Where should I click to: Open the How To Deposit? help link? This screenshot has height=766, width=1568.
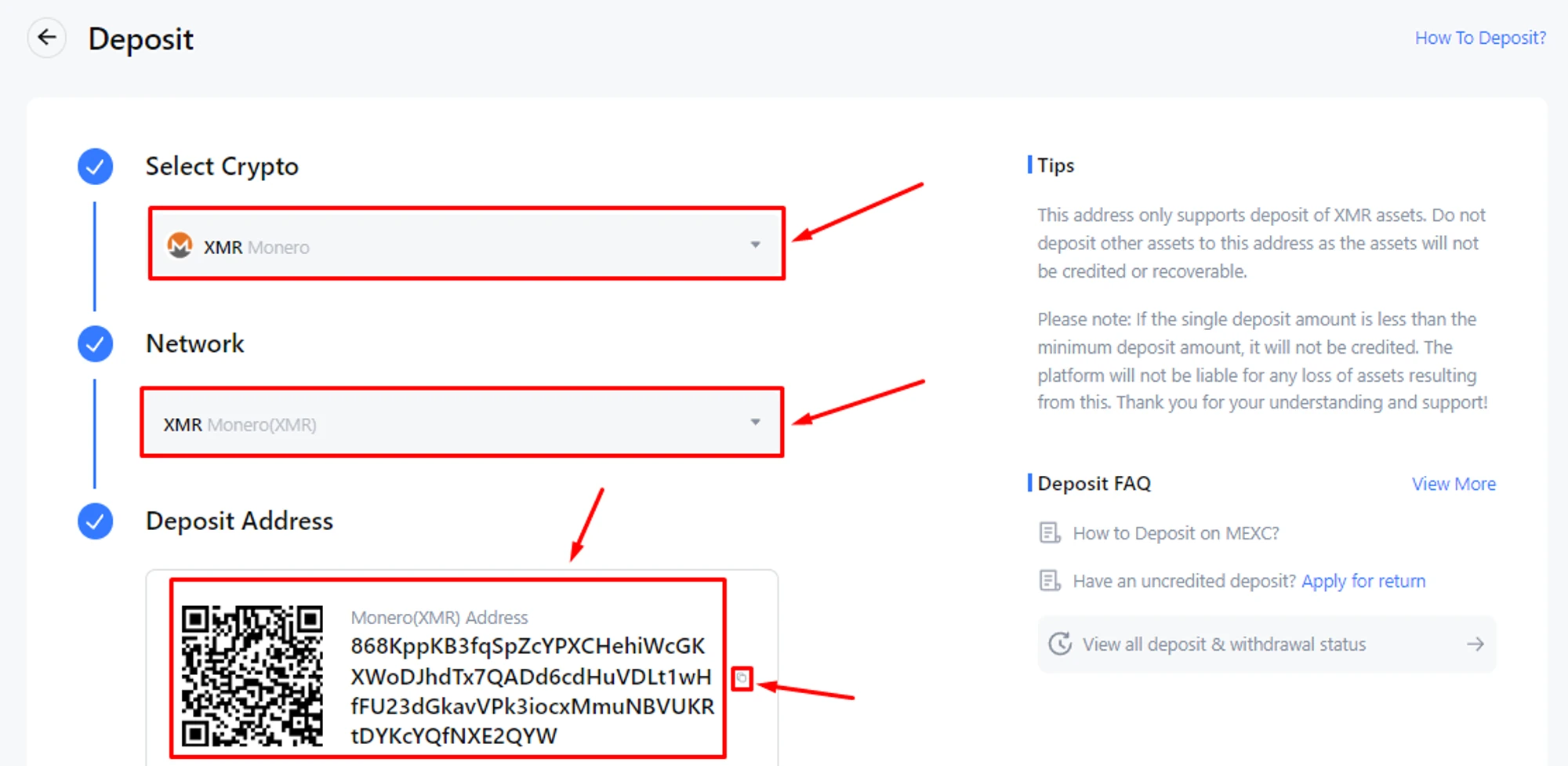(x=1480, y=38)
